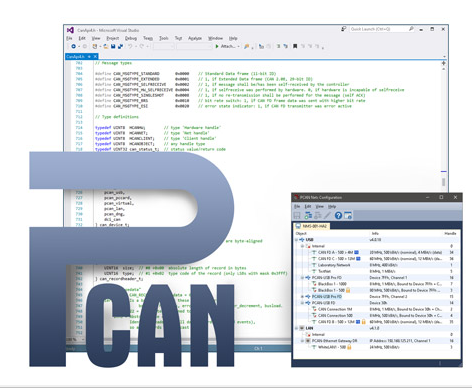Click the Visual Studio vertical scrollbar thumb
472x388 pixels.
443,182
